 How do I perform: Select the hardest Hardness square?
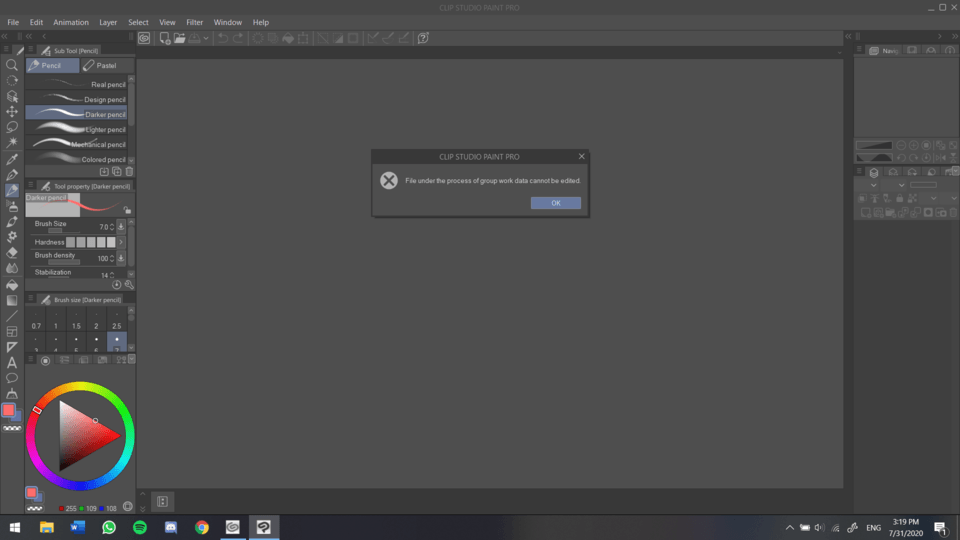point(111,242)
